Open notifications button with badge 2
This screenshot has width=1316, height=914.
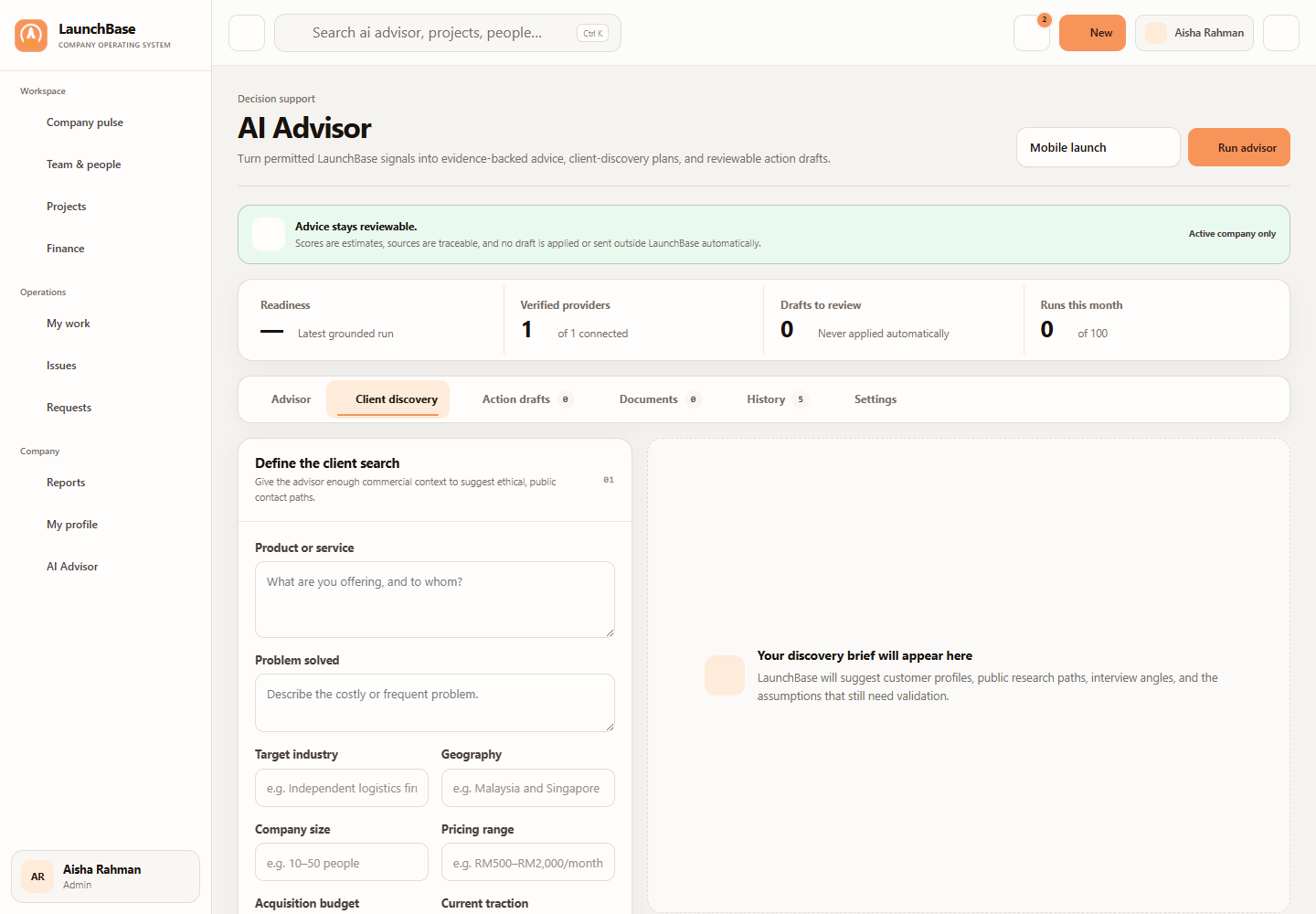1032,33
